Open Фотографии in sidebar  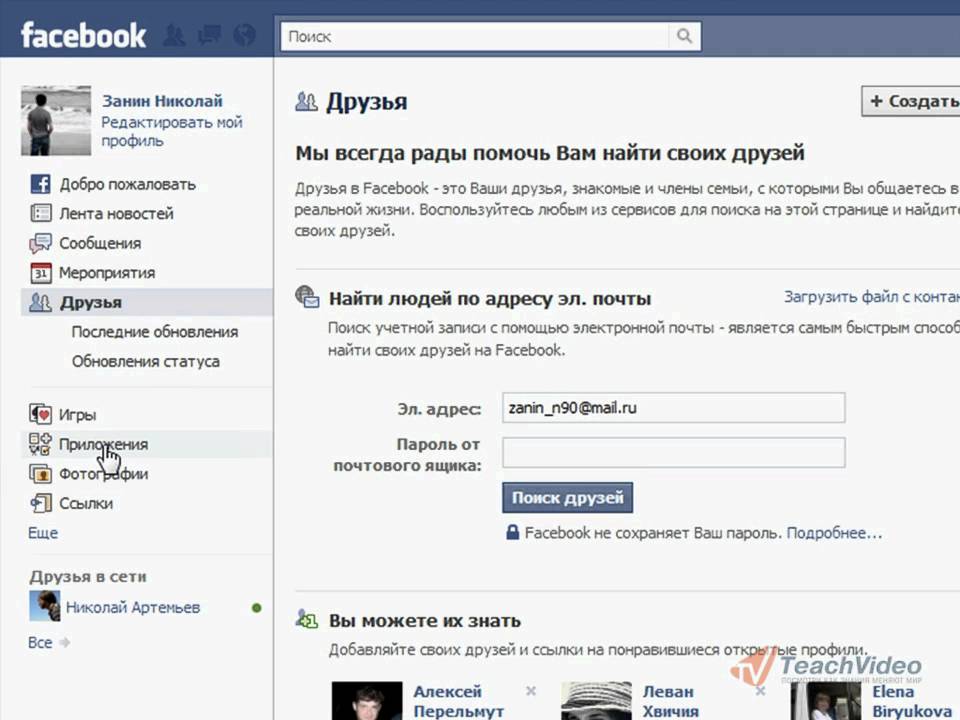(x=103, y=474)
